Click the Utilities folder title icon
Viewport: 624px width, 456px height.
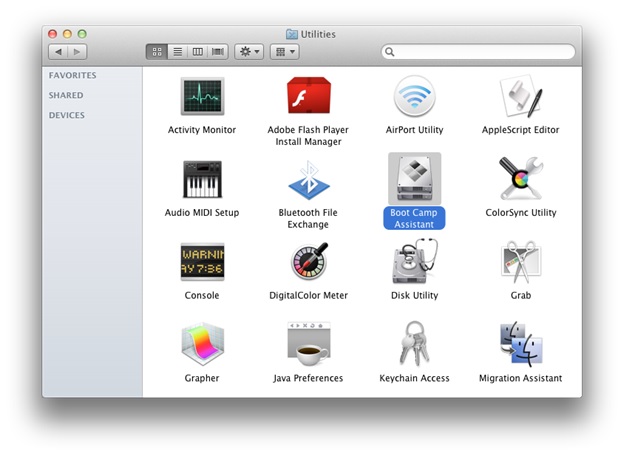coord(292,34)
